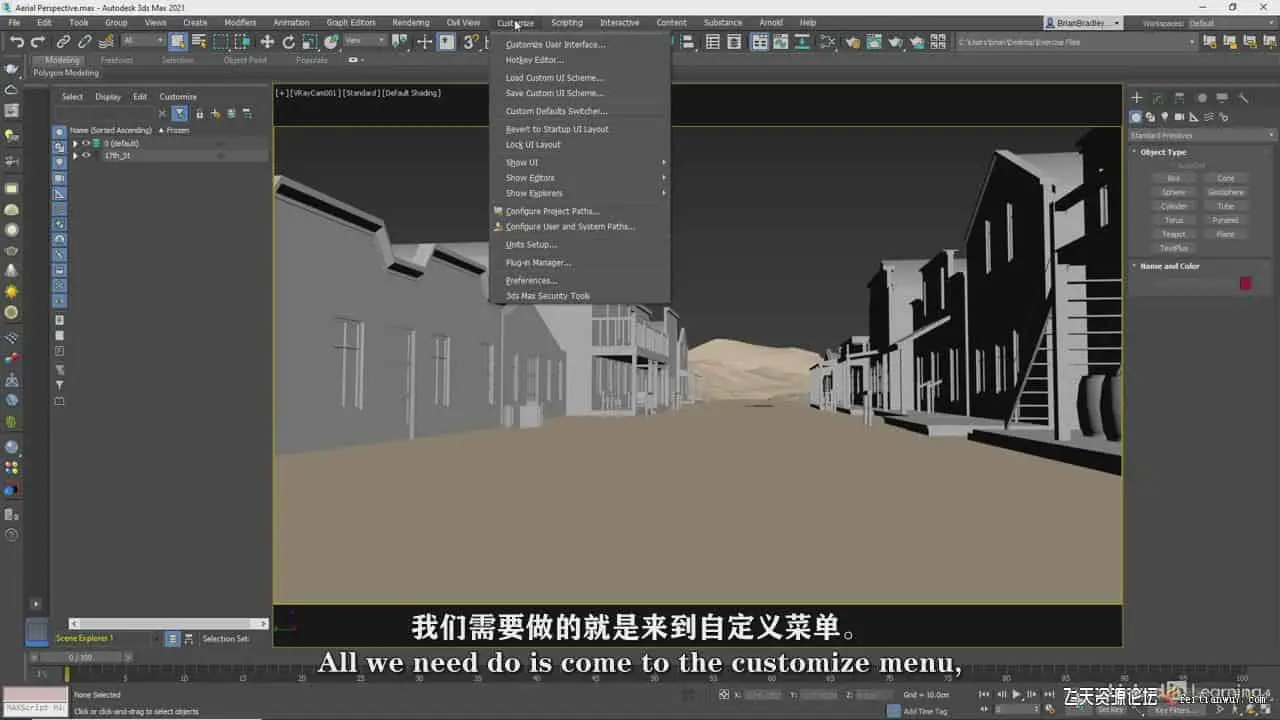Open the object color swatch
Viewport: 1280px width, 720px height.
coord(1246,283)
